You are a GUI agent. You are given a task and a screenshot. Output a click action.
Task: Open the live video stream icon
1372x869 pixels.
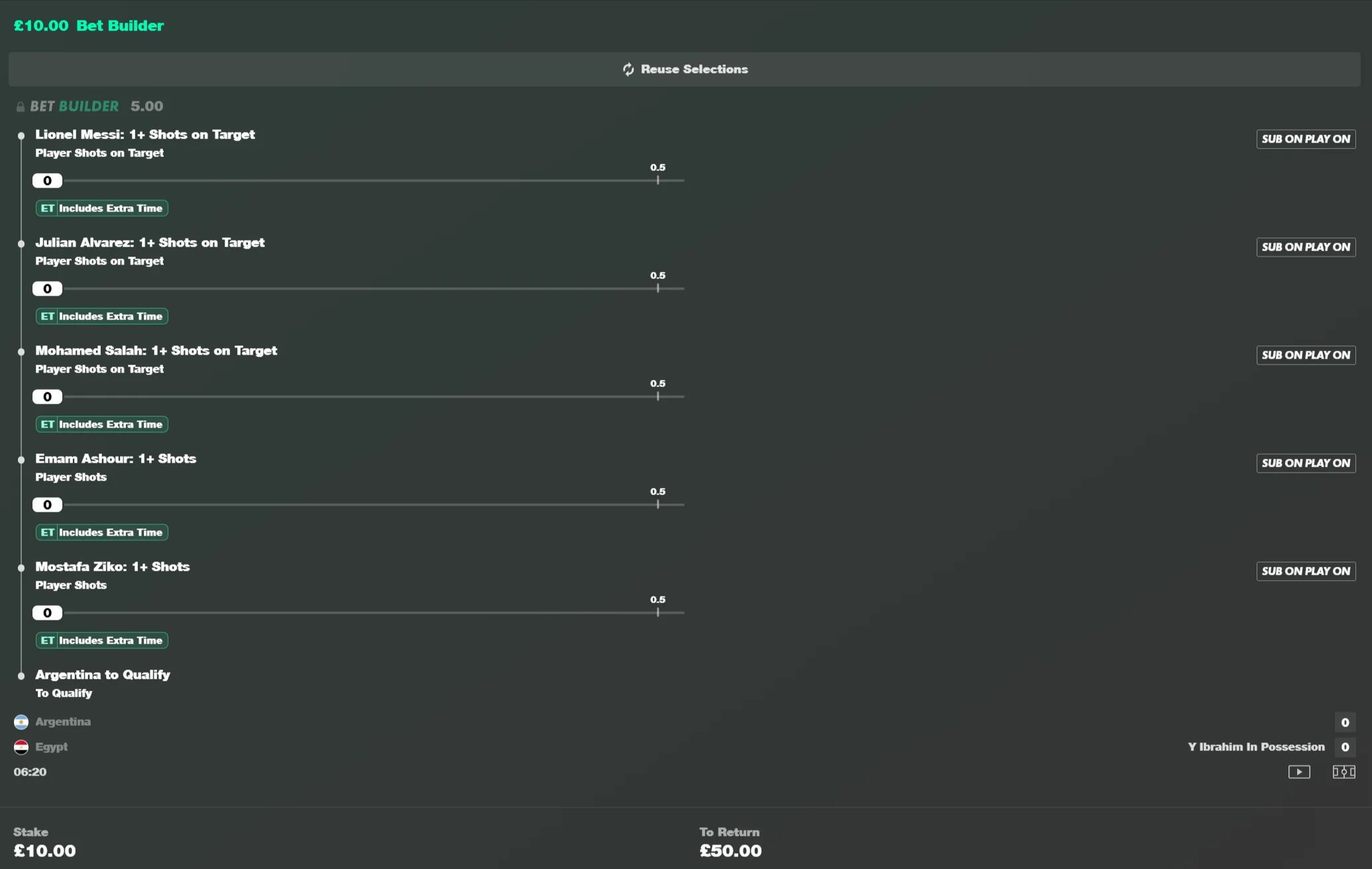coord(1299,772)
